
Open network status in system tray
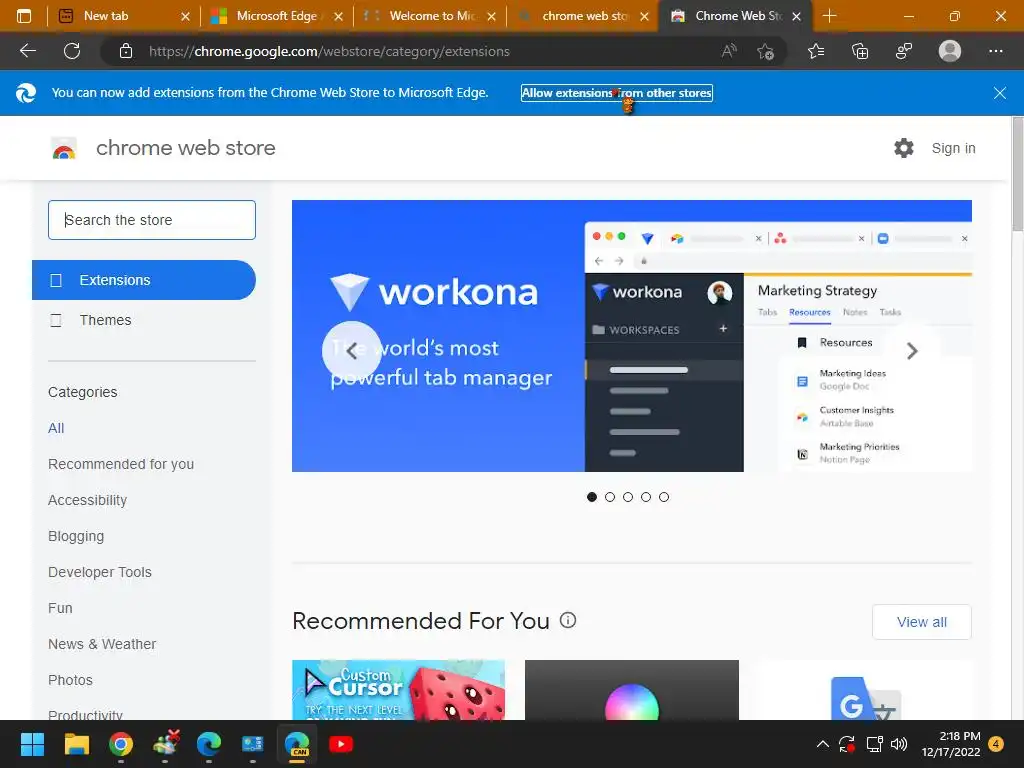click(874, 744)
